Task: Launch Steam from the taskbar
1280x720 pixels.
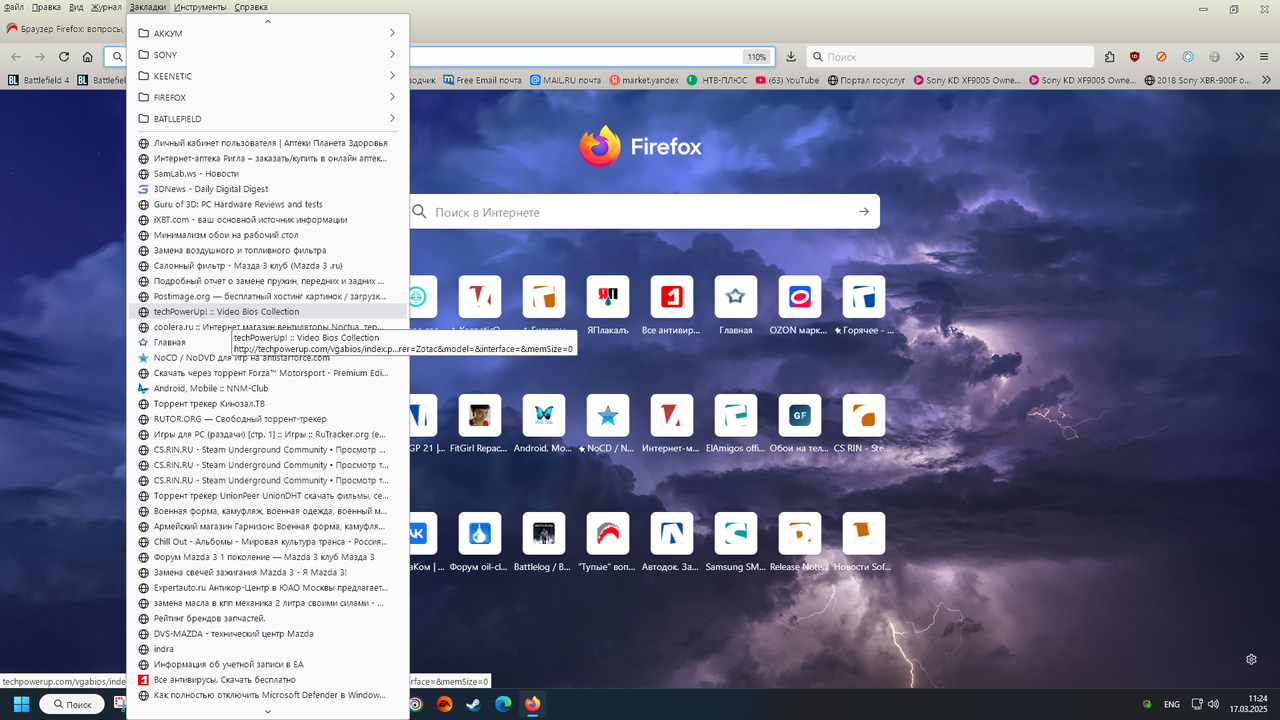Action: tap(473, 704)
